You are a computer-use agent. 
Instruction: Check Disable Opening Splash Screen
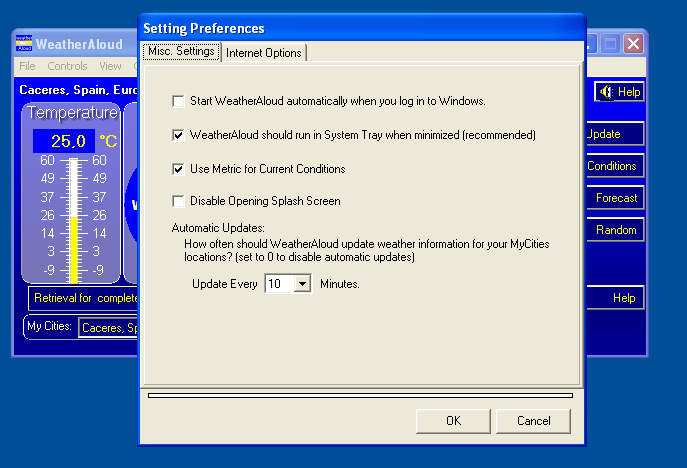click(x=178, y=201)
